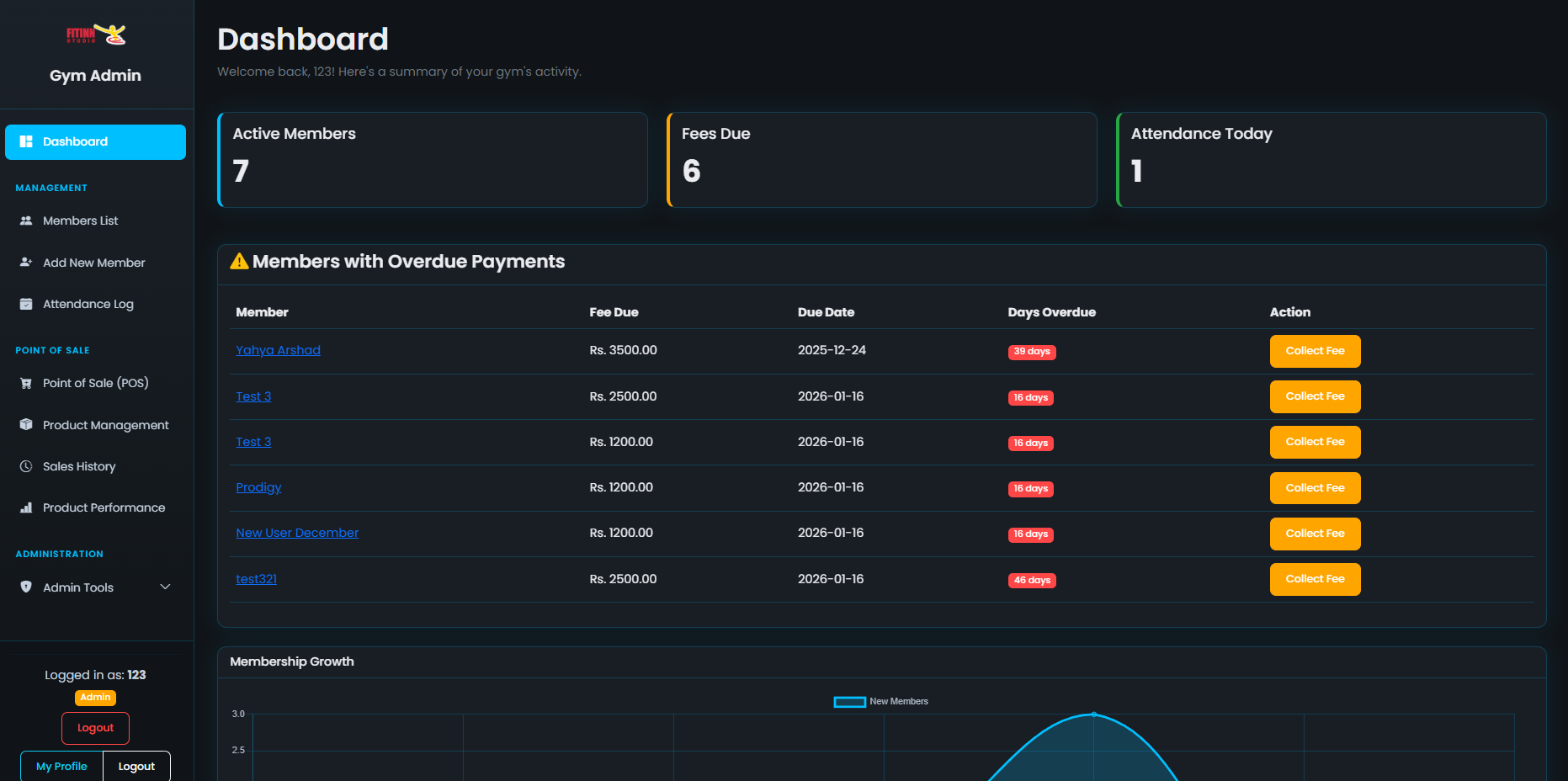1568x781 pixels.
Task: Click the Fitinn Studio logo
Action: coord(95,34)
